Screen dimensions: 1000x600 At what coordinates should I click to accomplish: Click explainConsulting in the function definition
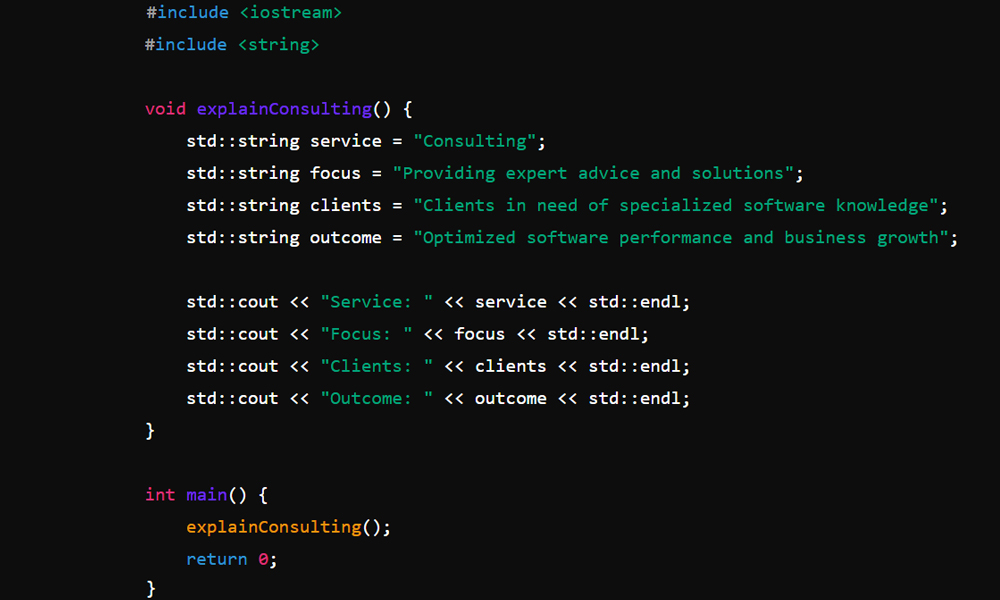pyautogui.click(x=284, y=109)
